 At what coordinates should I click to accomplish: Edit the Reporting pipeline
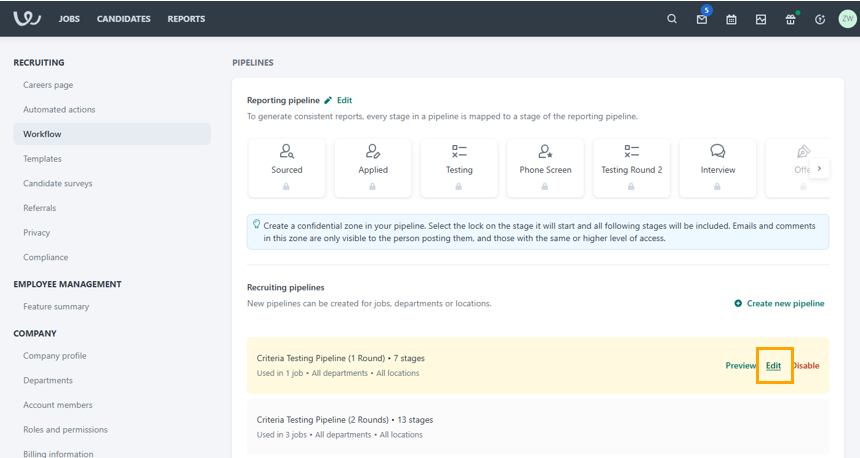click(x=338, y=100)
